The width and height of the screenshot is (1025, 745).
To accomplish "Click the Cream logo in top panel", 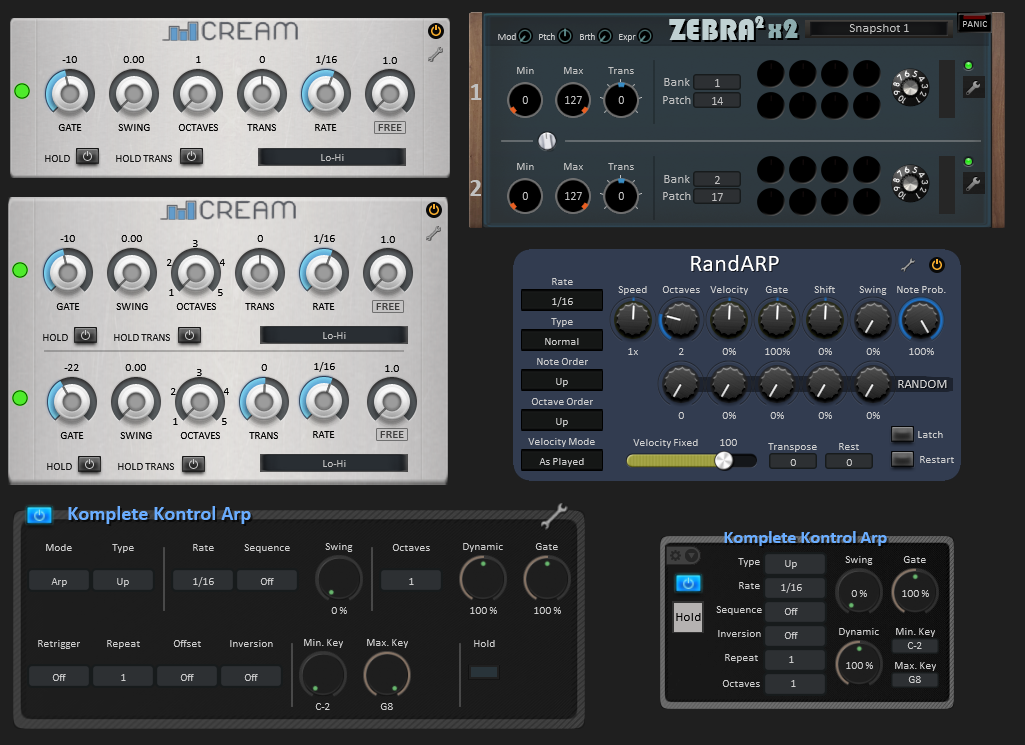I will point(231,31).
